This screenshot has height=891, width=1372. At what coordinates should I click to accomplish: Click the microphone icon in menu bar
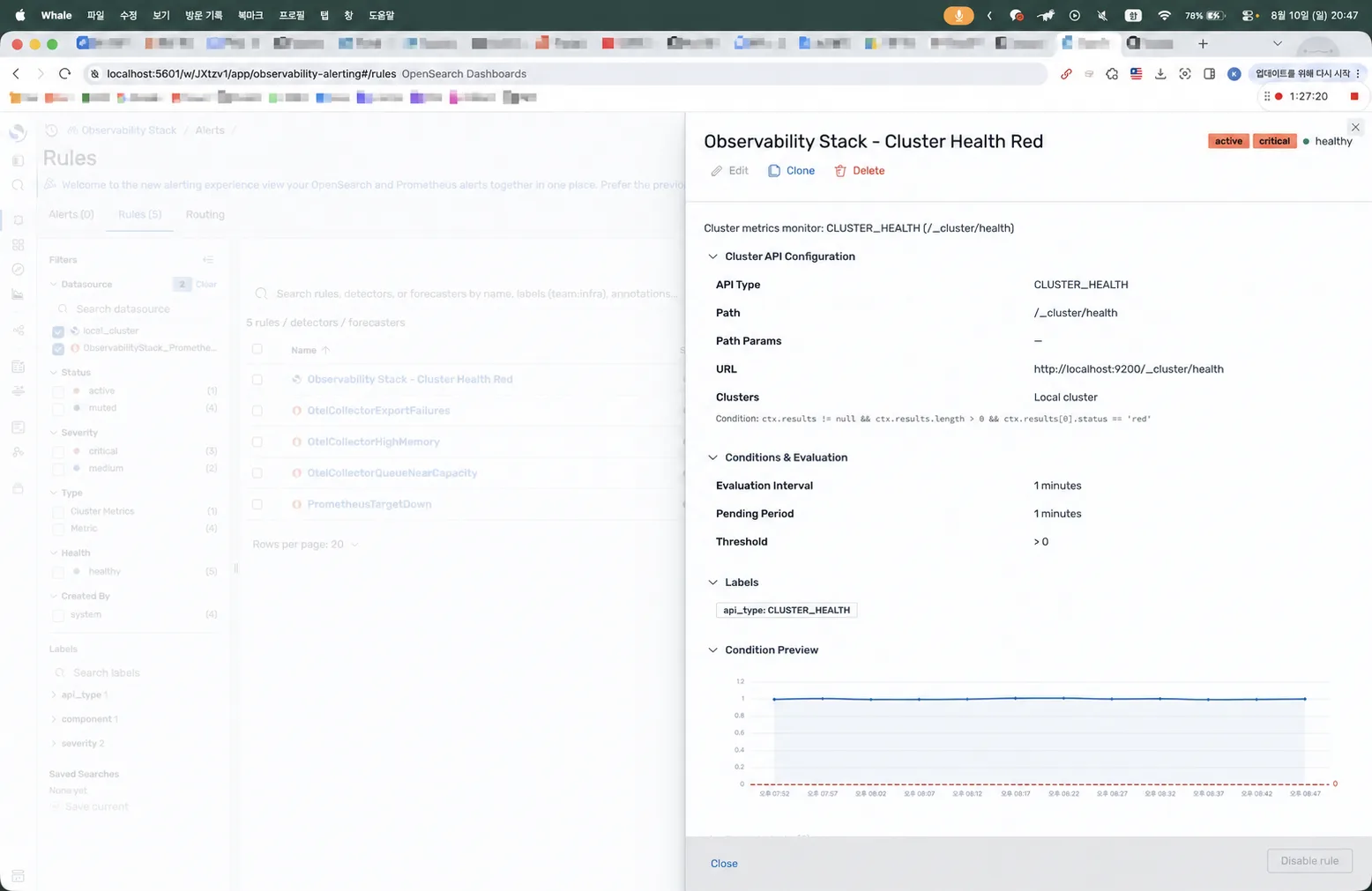pyautogui.click(x=958, y=15)
